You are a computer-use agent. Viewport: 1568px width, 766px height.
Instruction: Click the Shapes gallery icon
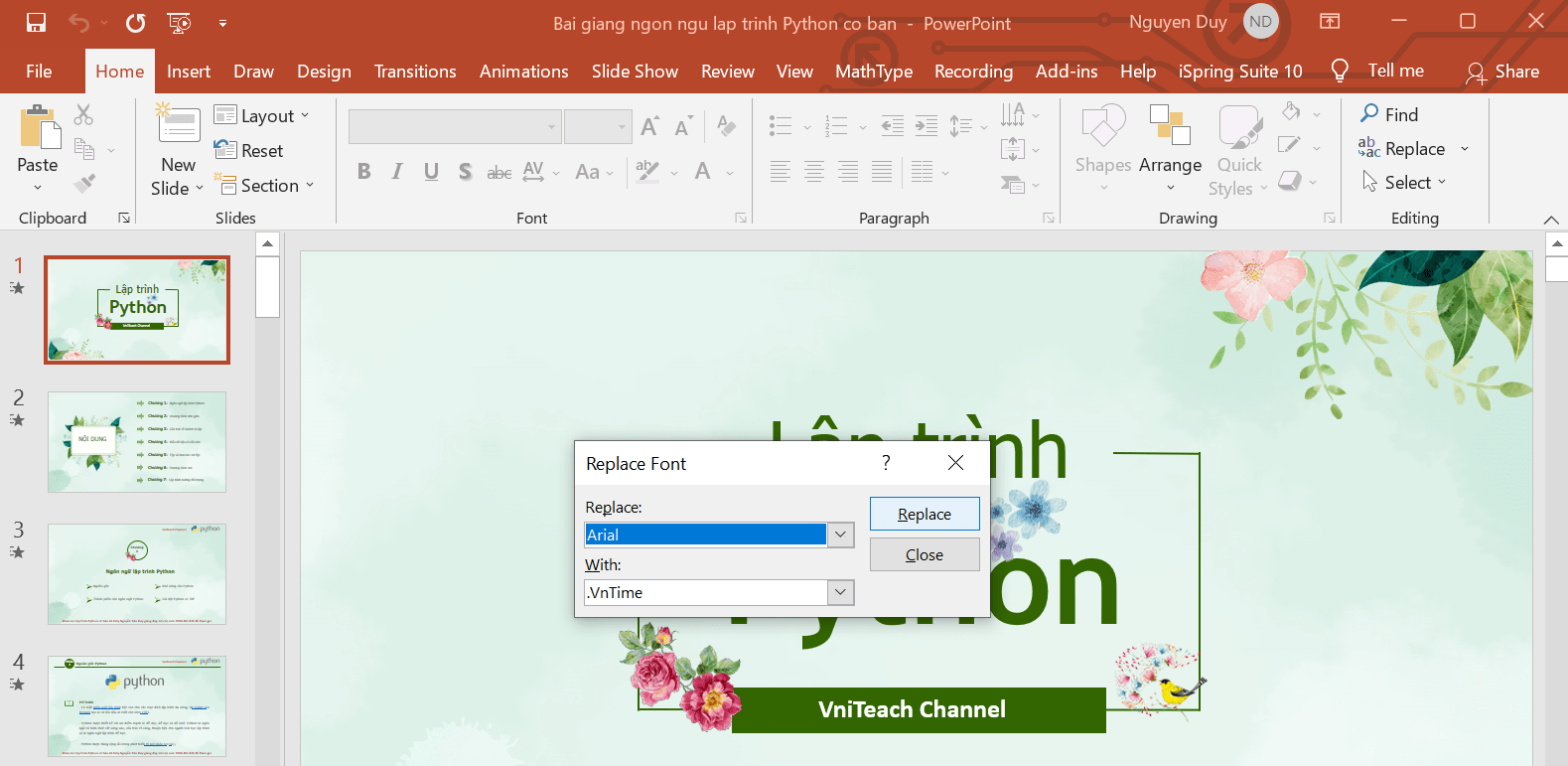pos(1103,127)
